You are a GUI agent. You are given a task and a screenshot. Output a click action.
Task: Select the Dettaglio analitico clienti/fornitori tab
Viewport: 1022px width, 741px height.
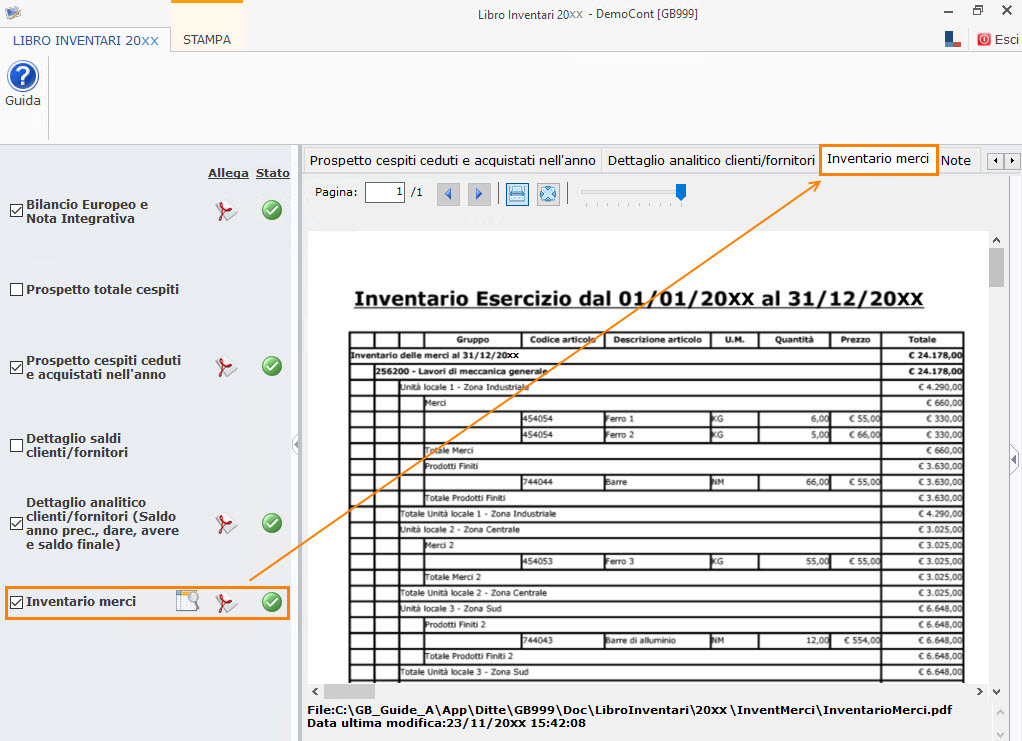pyautogui.click(x=711, y=160)
